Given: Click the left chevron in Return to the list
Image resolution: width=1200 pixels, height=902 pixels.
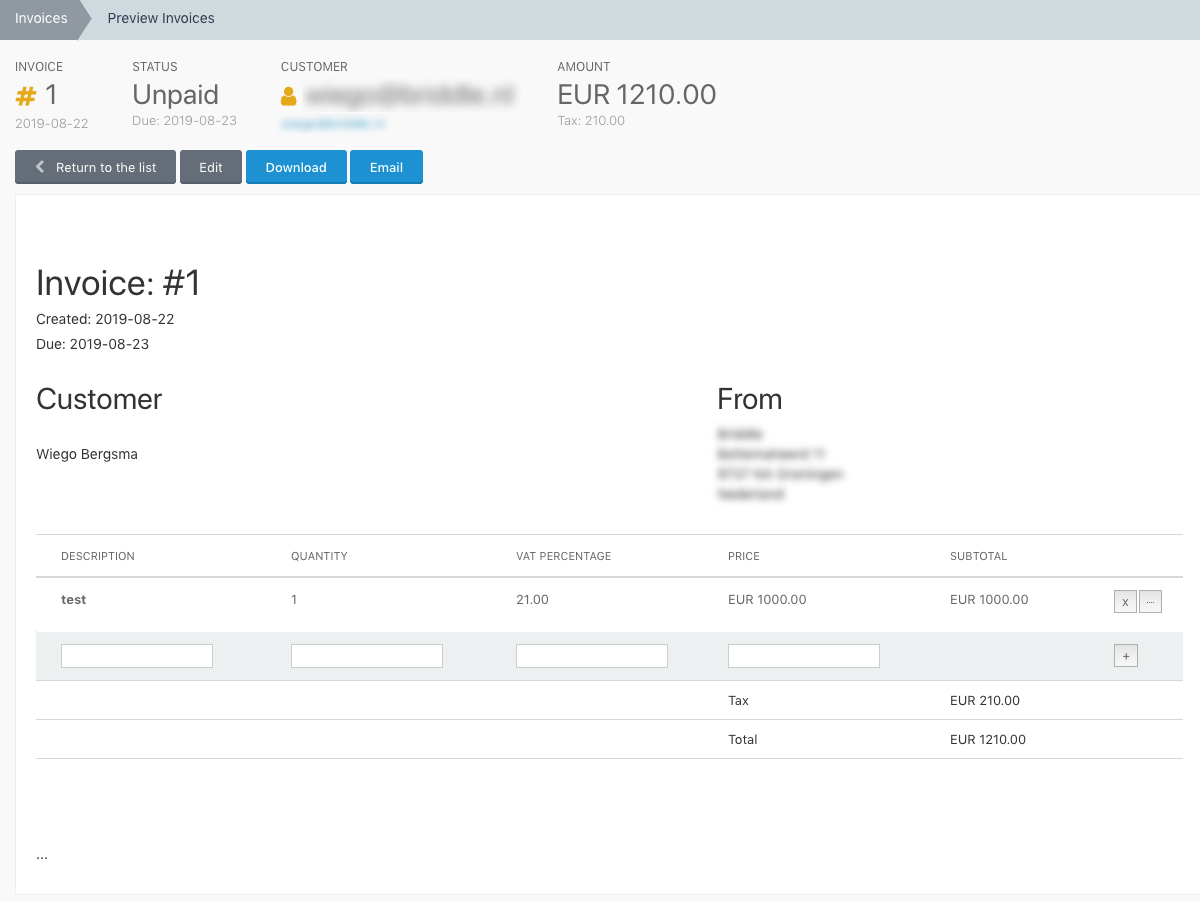Looking at the screenshot, I should coord(39,167).
